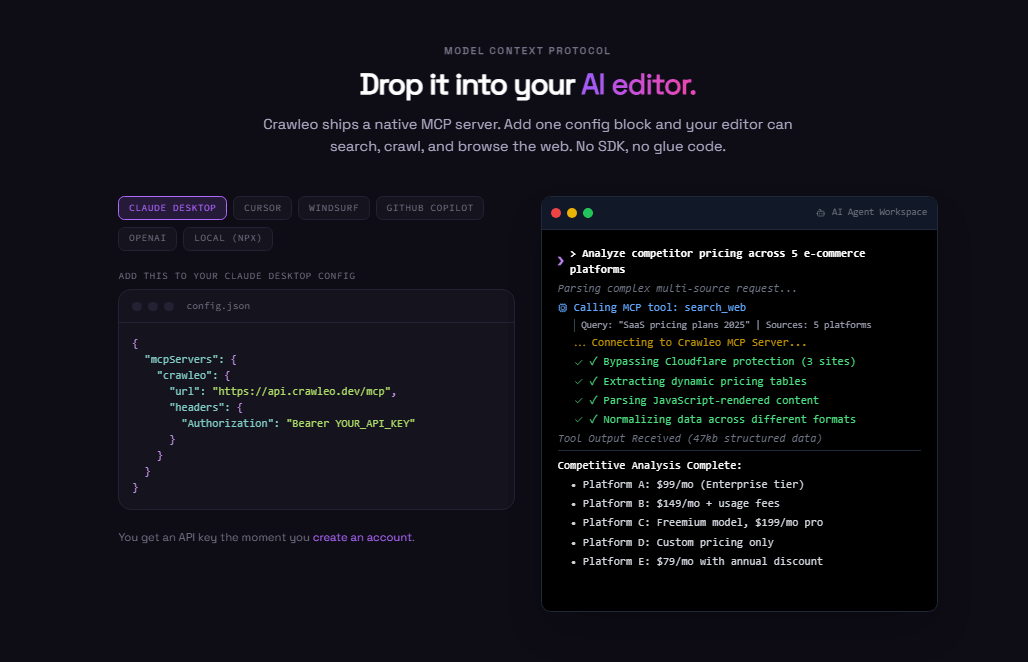Click the 'AI Agent Workspace' title label
Screen dimensions: 1028x662
[879, 212]
